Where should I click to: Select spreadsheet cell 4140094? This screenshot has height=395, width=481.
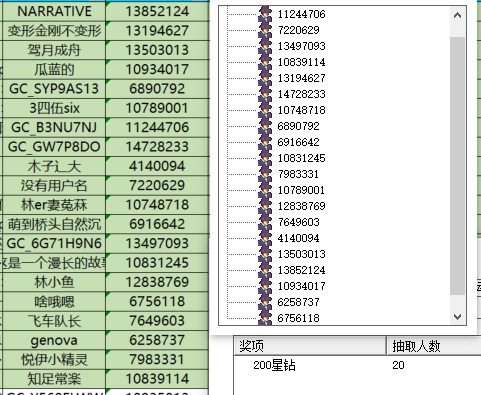[x=157, y=166]
